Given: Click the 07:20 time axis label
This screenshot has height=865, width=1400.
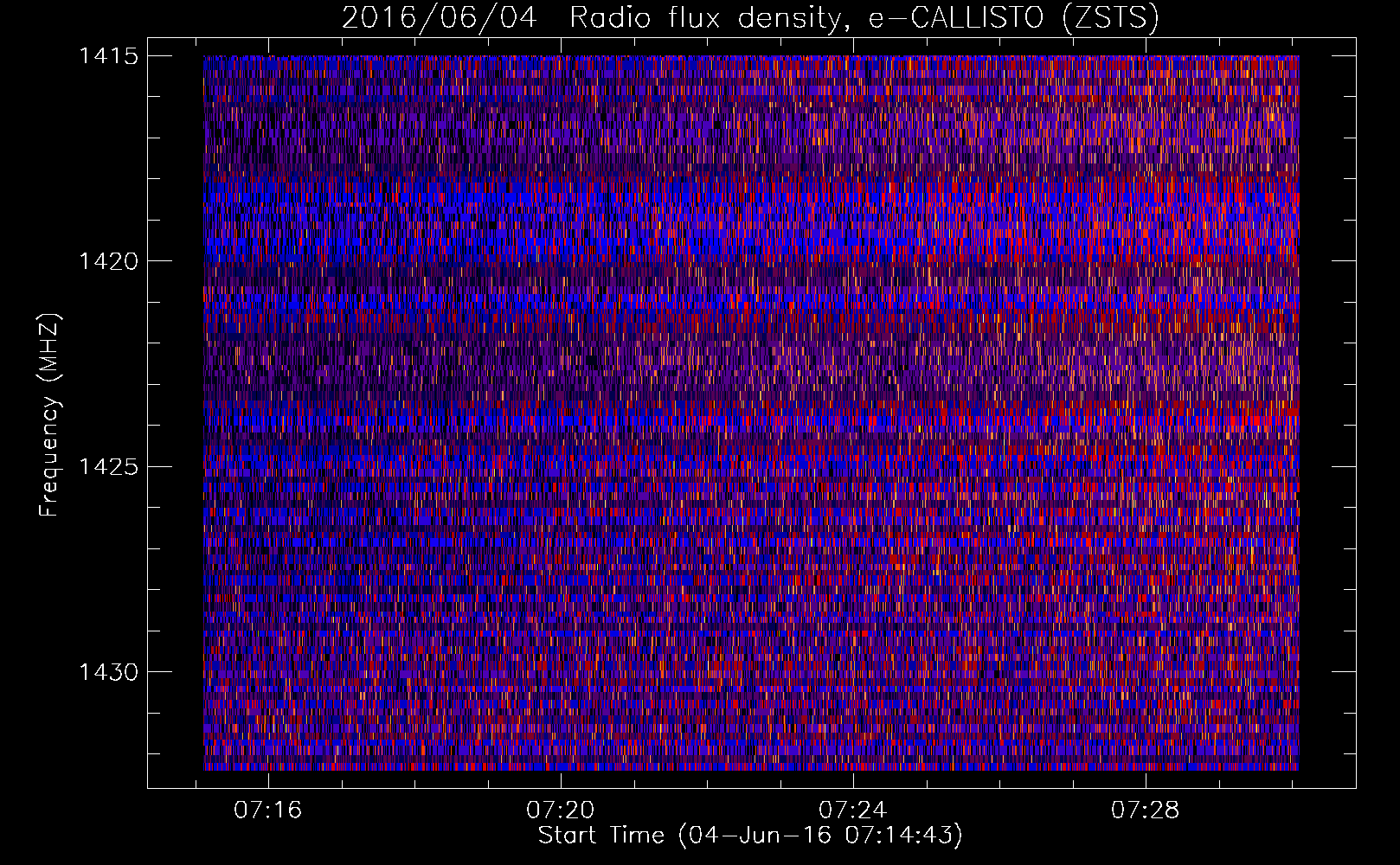Looking at the screenshot, I should pyautogui.click(x=561, y=811).
